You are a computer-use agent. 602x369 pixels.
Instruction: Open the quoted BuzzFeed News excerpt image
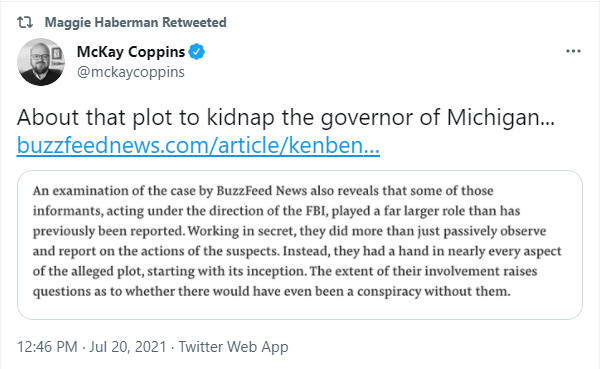300,245
